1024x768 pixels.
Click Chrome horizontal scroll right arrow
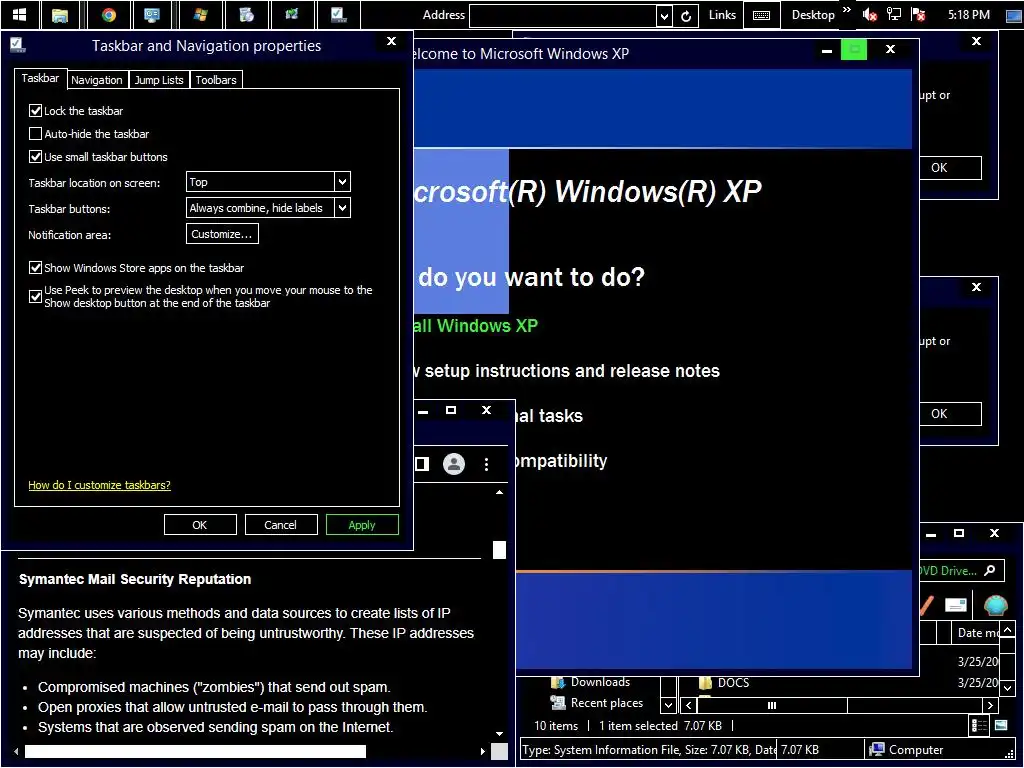point(483,751)
